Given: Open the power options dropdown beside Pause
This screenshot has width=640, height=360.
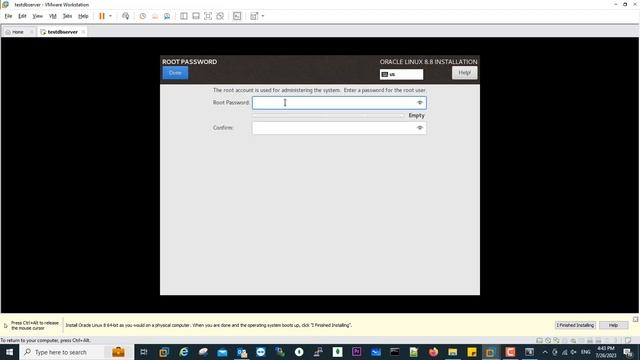Looking at the screenshot, I should (x=110, y=16).
